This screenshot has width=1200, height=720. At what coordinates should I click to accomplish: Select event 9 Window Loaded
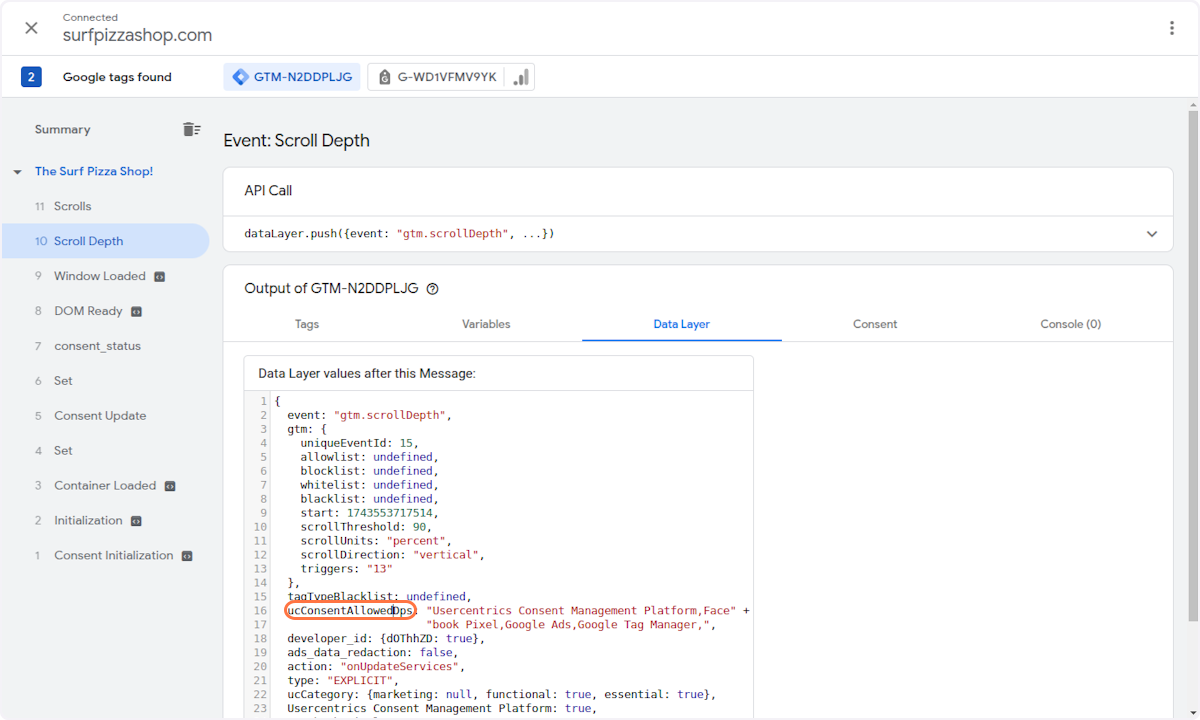tap(105, 276)
